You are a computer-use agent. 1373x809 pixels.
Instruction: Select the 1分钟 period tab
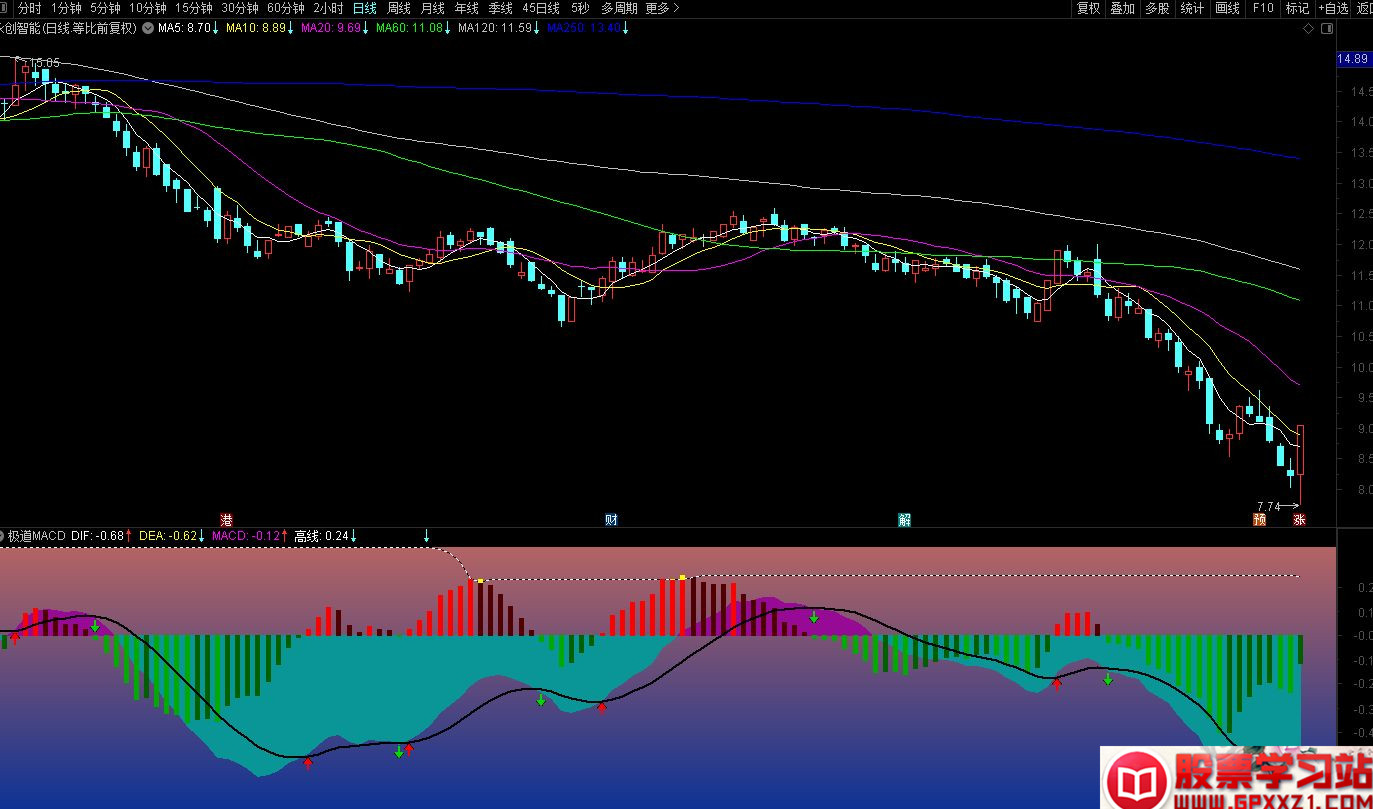tap(66, 8)
